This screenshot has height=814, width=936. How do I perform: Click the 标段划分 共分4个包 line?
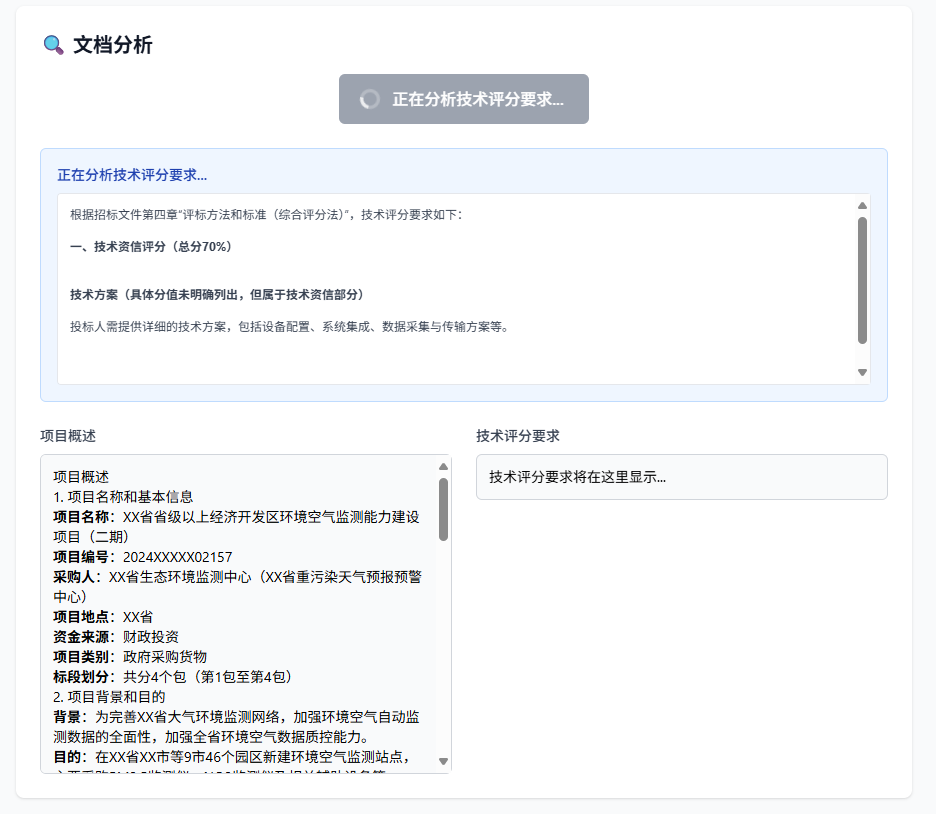pyautogui.click(x=172, y=677)
